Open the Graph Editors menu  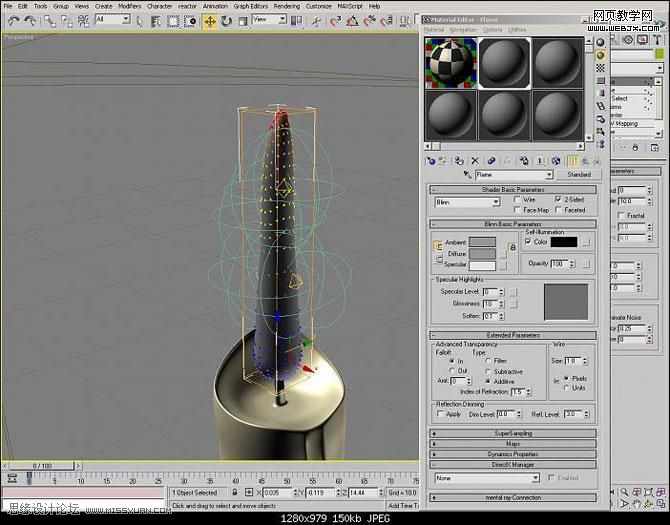click(250, 6)
